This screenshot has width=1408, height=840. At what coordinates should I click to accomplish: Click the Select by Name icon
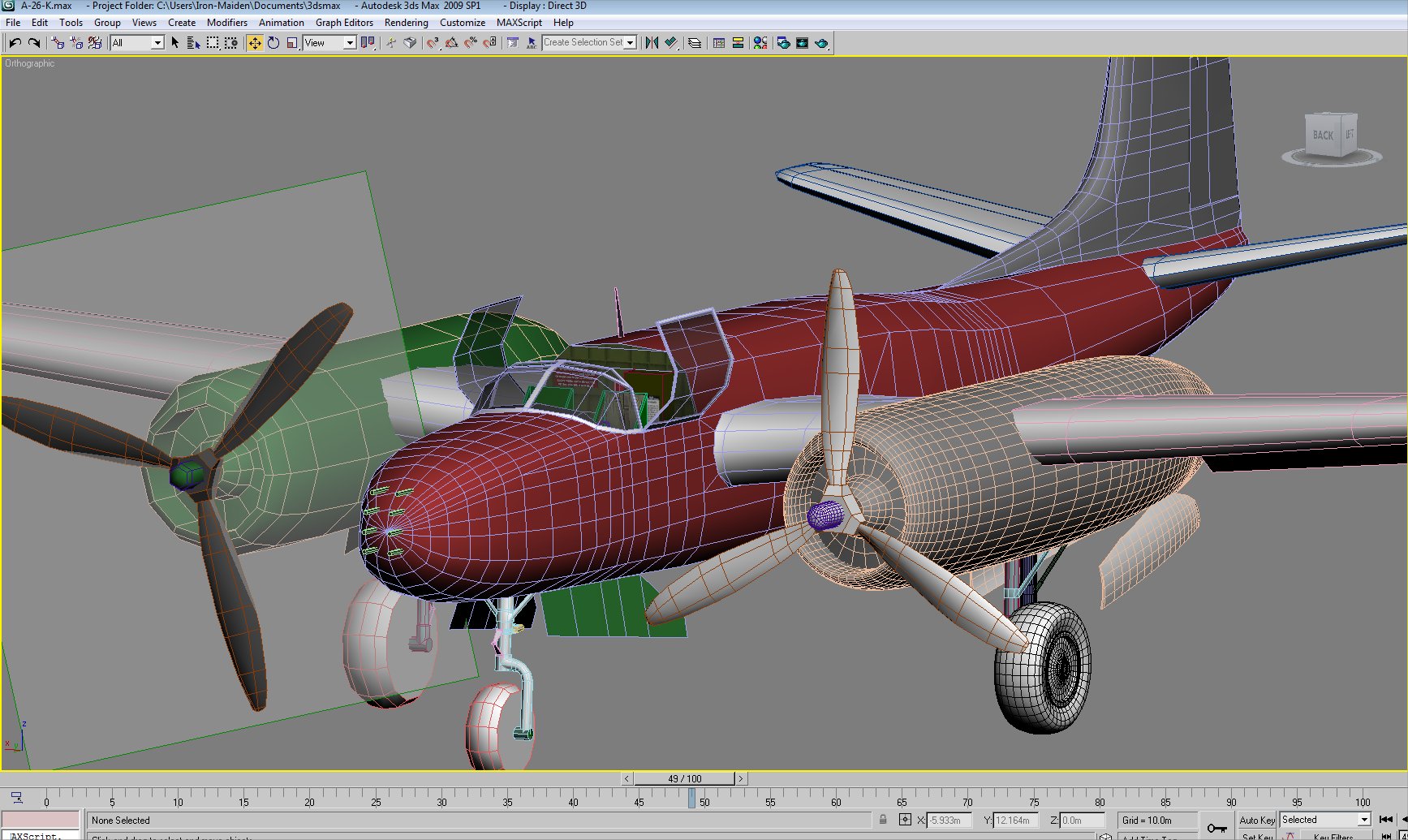coord(193,43)
